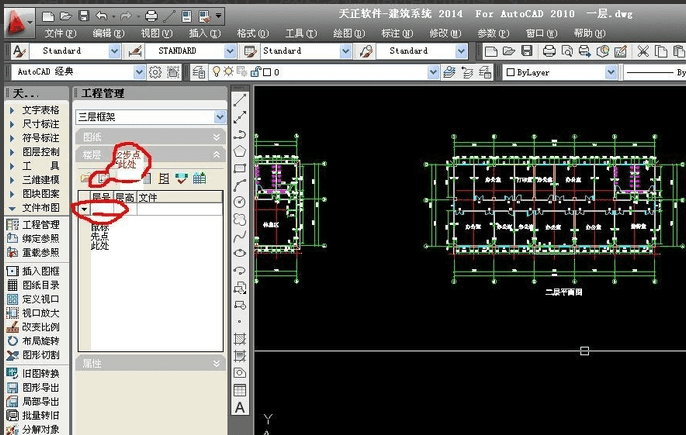The height and width of the screenshot is (435, 686).
Task: Select the Multiline Text A tool
Action: (x=240, y=407)
